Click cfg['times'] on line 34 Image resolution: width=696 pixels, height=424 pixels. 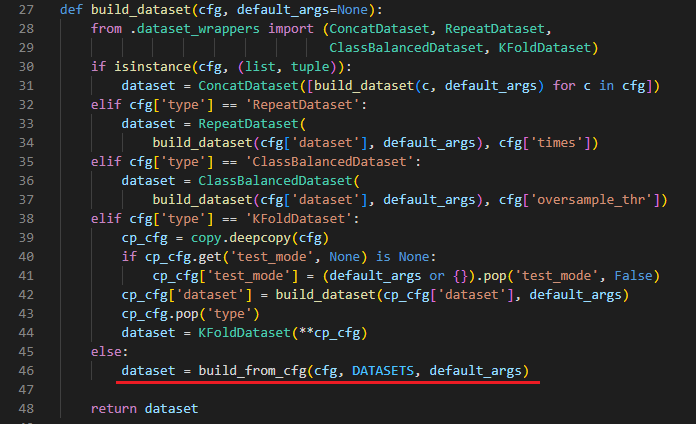pyautogui.click(x=545, y=143)
